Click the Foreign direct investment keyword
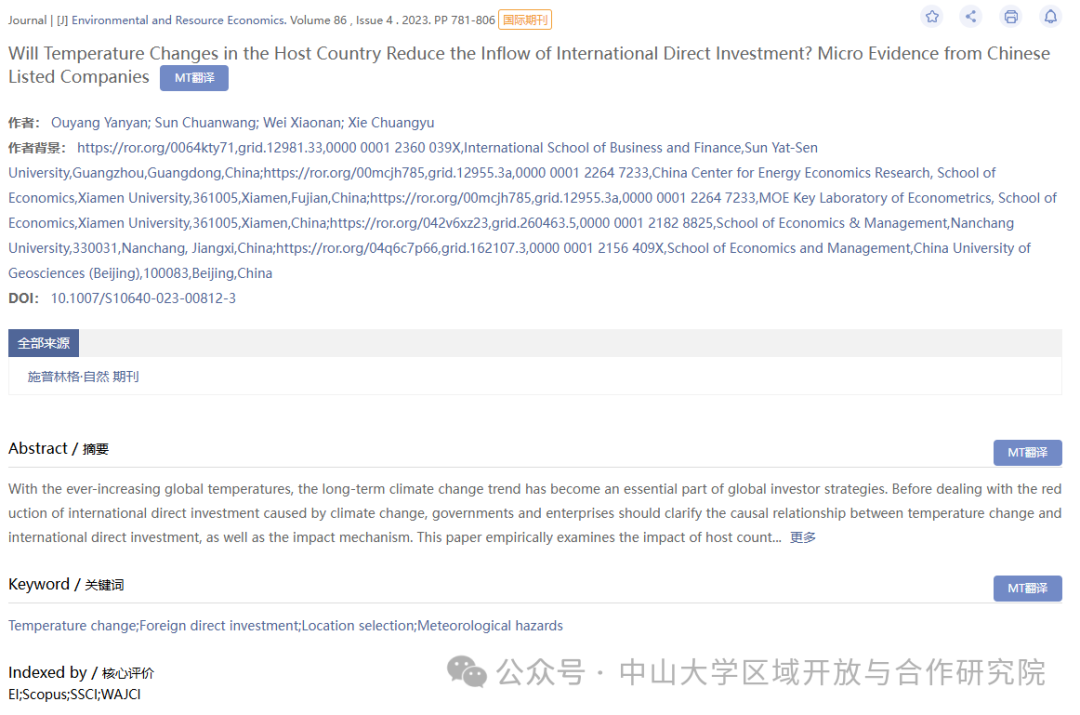1080x715 pixels. [x=219, y=625]
